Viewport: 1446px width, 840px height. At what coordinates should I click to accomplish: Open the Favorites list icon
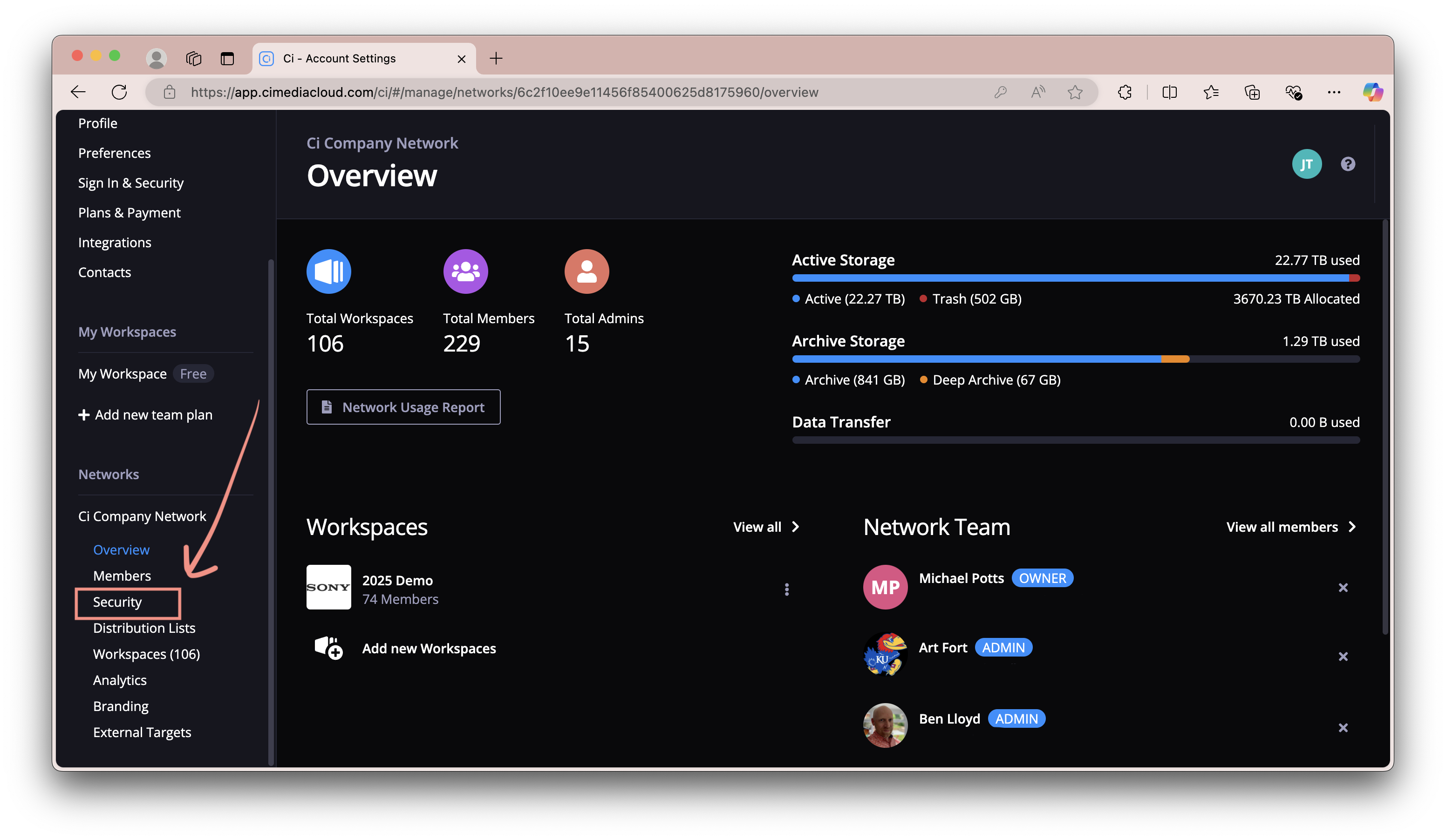(1211, 92)
